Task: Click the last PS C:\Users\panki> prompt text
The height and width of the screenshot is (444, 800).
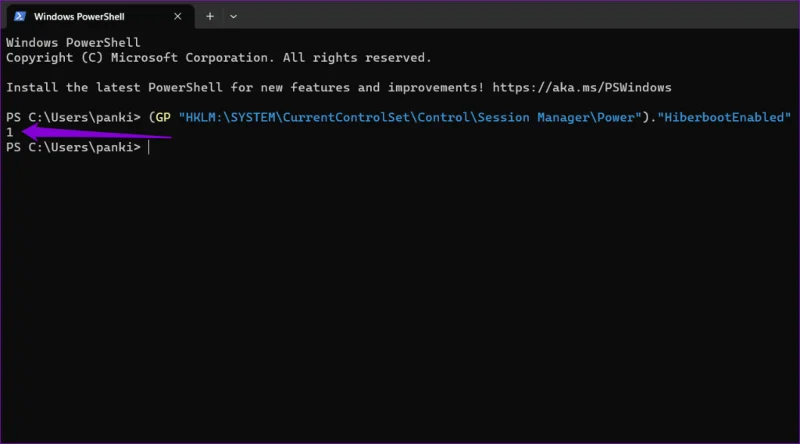Action: pos(73,147)
